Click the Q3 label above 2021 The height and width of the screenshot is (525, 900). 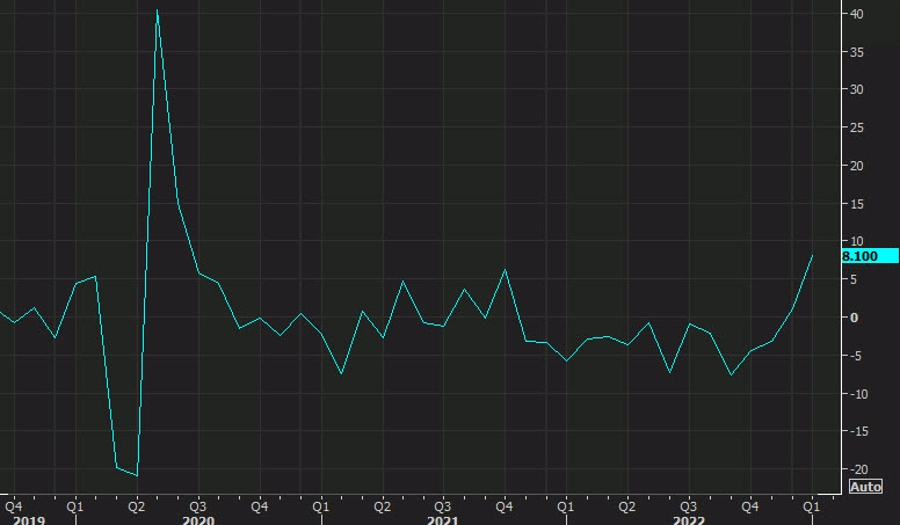(443, 506)
